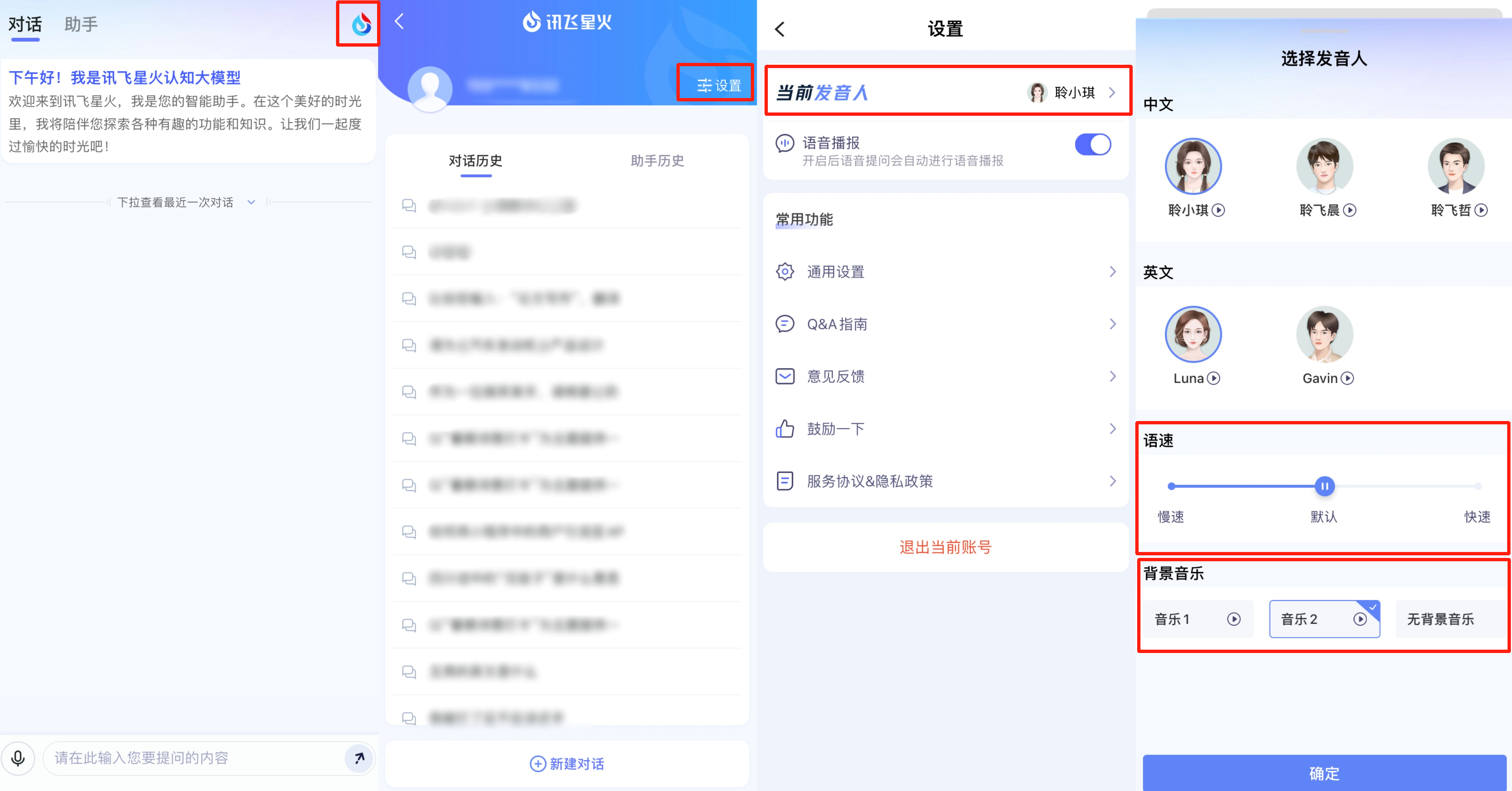This screenshot has width=1512, height=791.
Task: Click the 鼓励一下 thumbs-up icon
Action: pyautogui.click(x=785, y=428)
